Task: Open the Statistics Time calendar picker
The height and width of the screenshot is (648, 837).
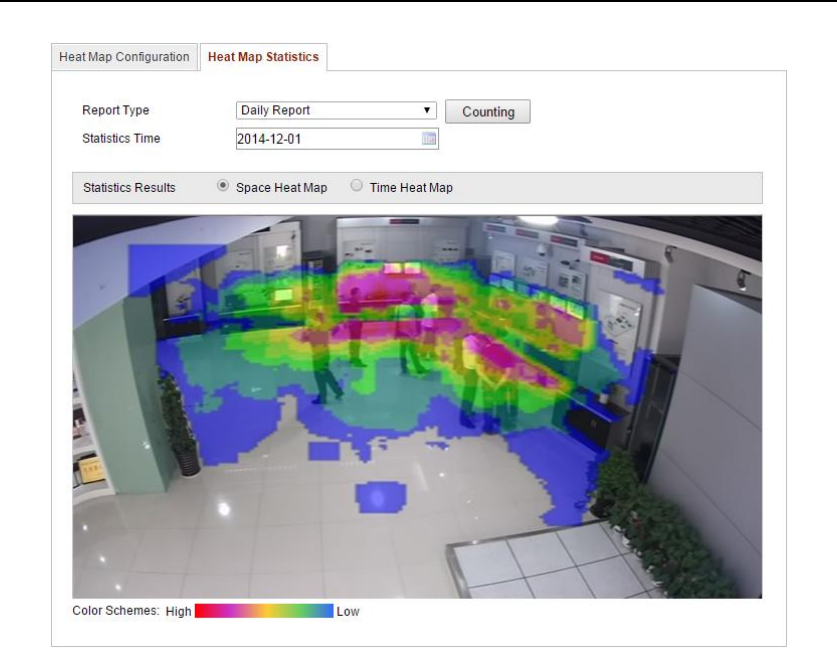Action: tap(429, 139)
